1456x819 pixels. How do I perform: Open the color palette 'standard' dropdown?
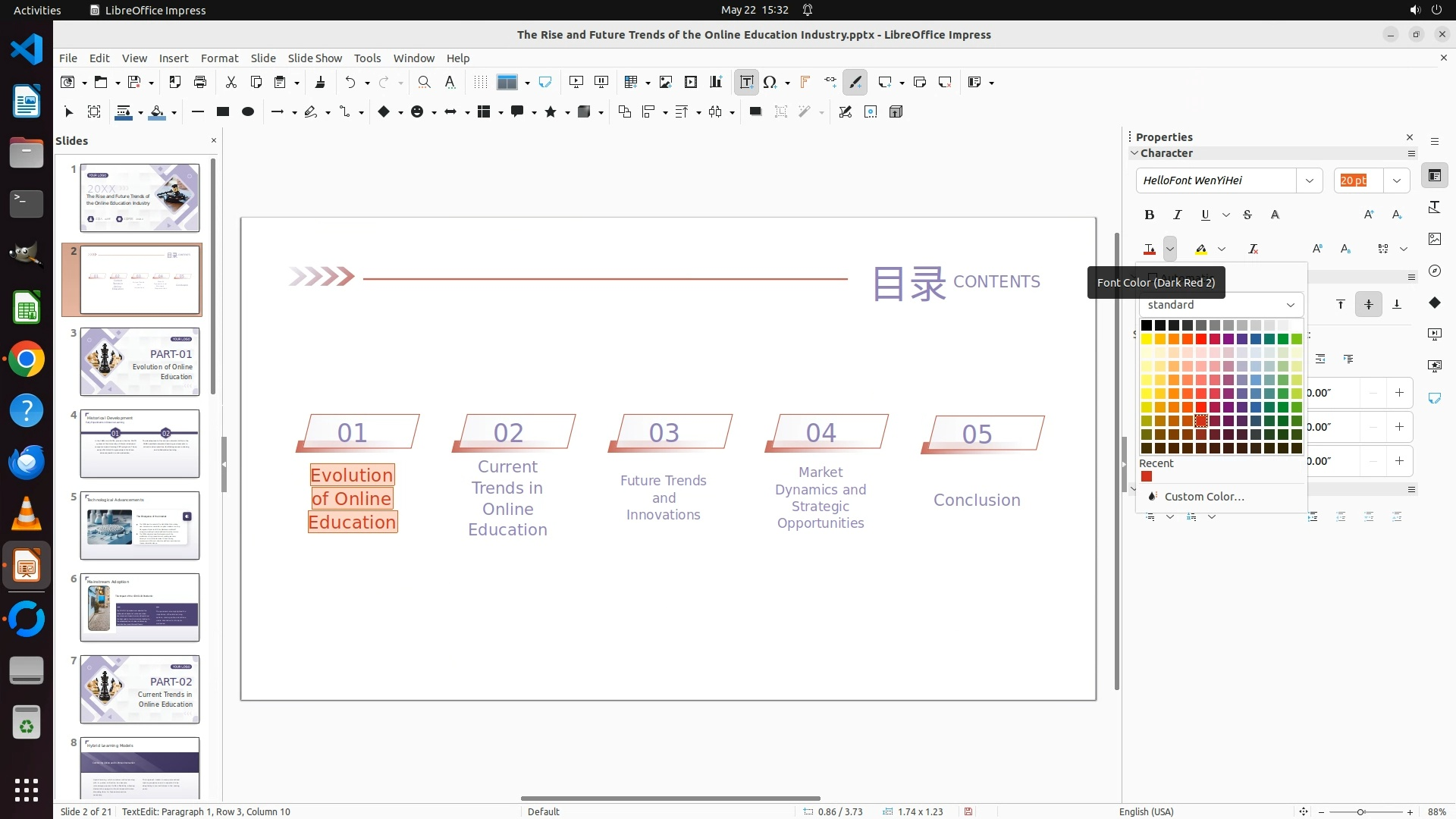pyautogui.click(x=1219, y=305)
